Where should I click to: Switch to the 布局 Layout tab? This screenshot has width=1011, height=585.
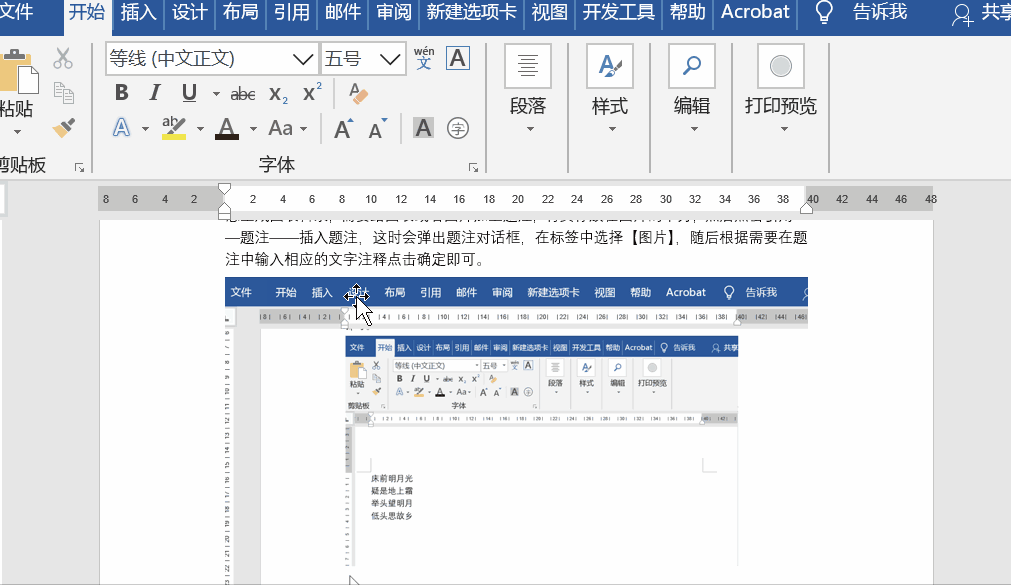click(240, 12)
